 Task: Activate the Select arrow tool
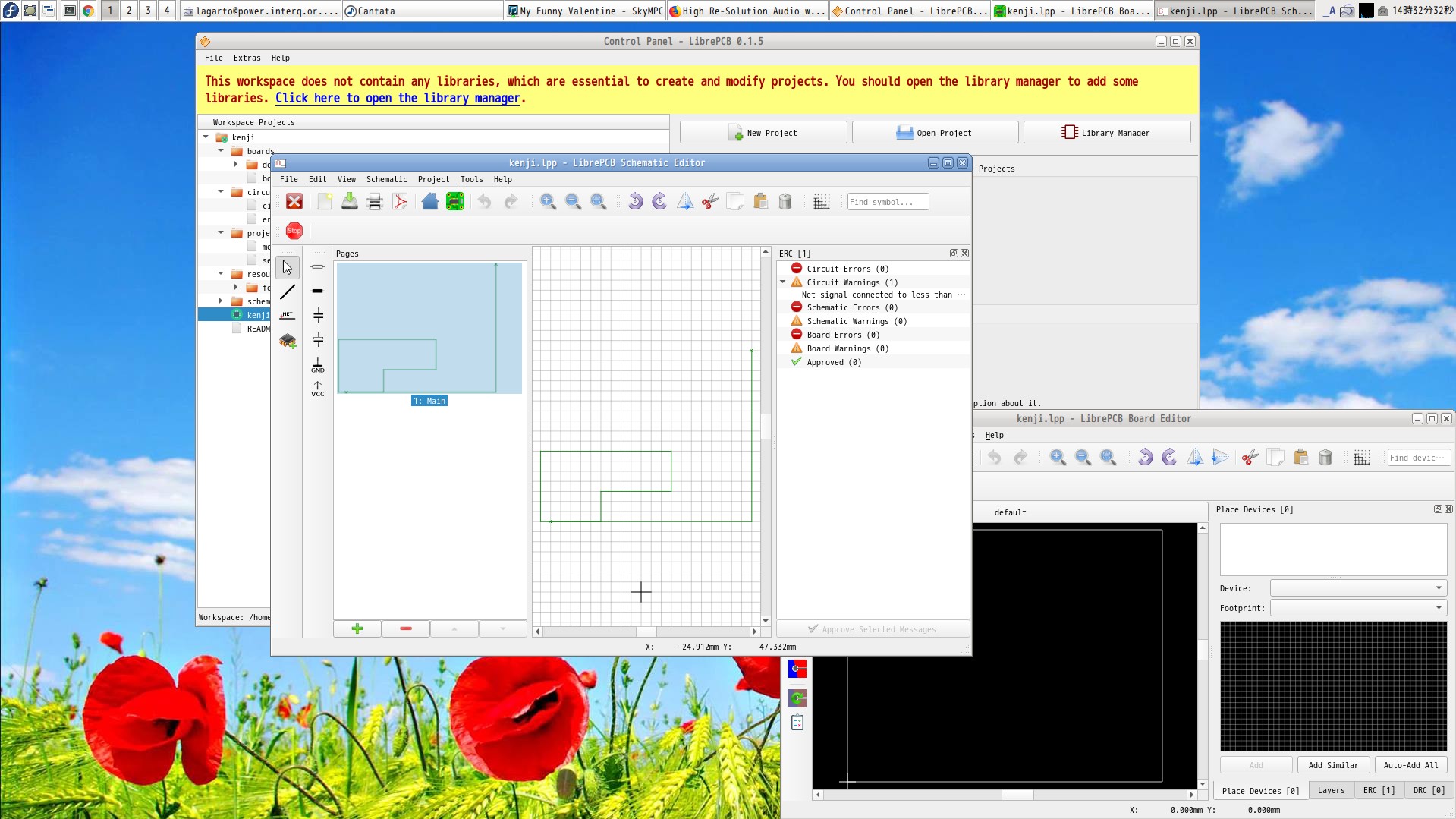pyautogui.click(x=288, y=267)
